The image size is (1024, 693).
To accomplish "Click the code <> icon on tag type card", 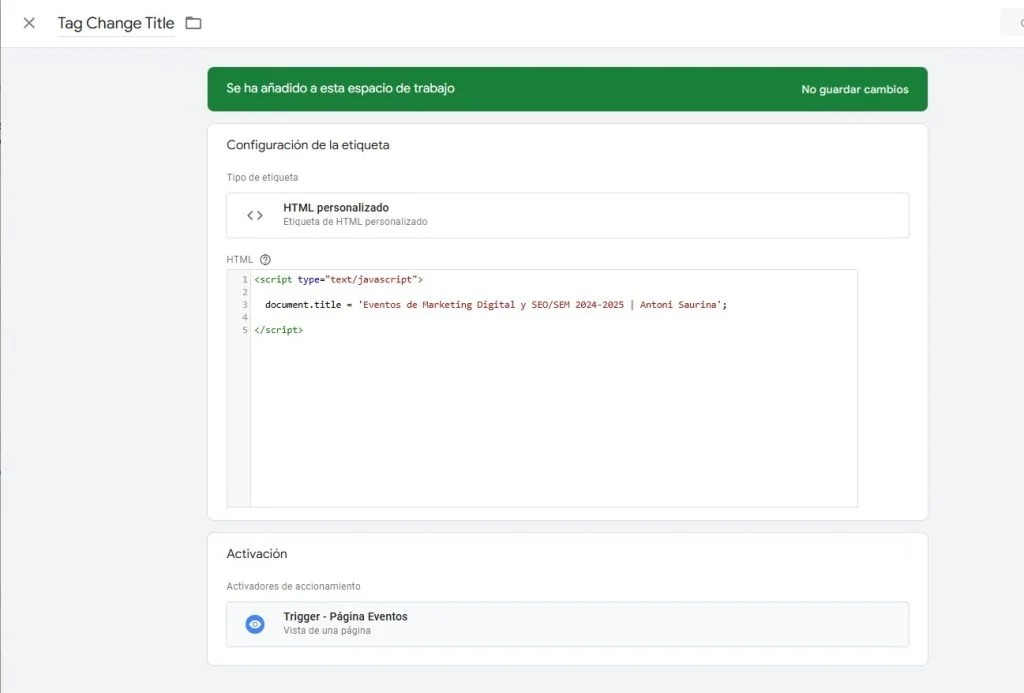I will tap(255, 214).
